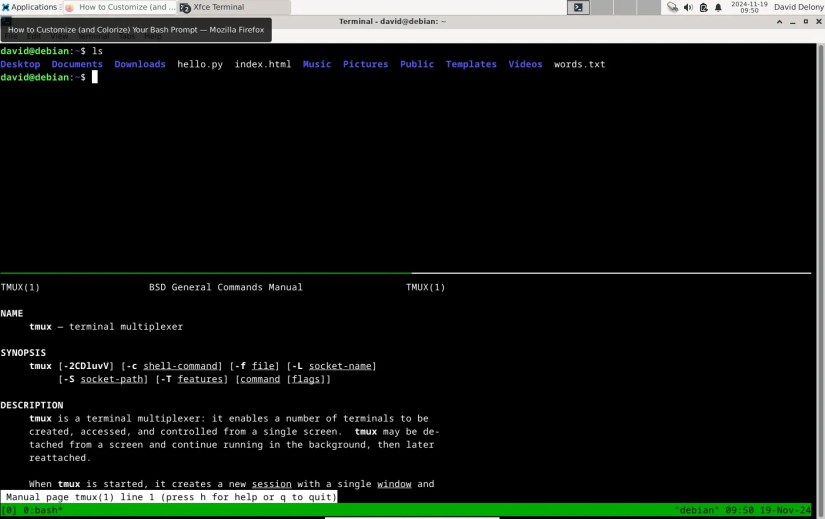
Task: Click the 'DESCRIPTION' section heading
Action: (x=32, y=405)
